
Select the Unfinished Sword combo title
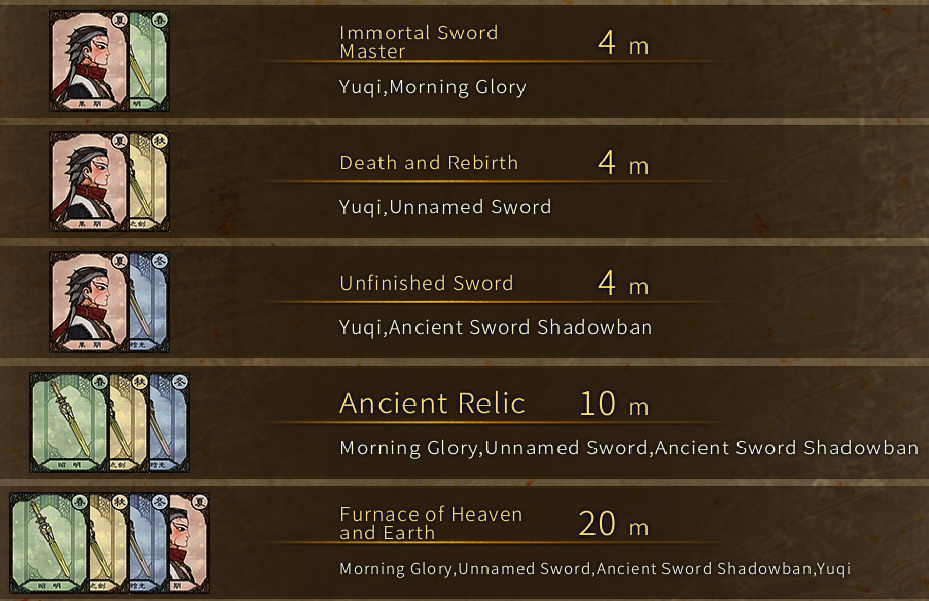tap(426, 283)
